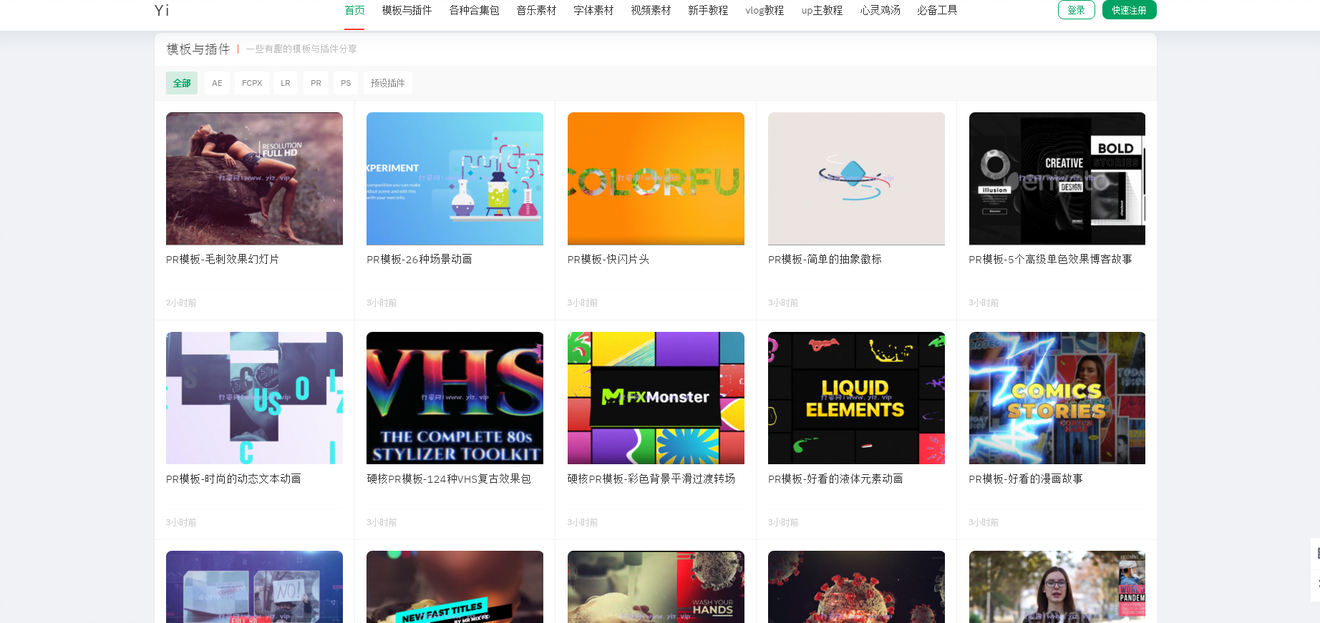Open 必备工具 in top menu
The image size is (1320, 623).
pyautogui.click(x=937, y=10)
